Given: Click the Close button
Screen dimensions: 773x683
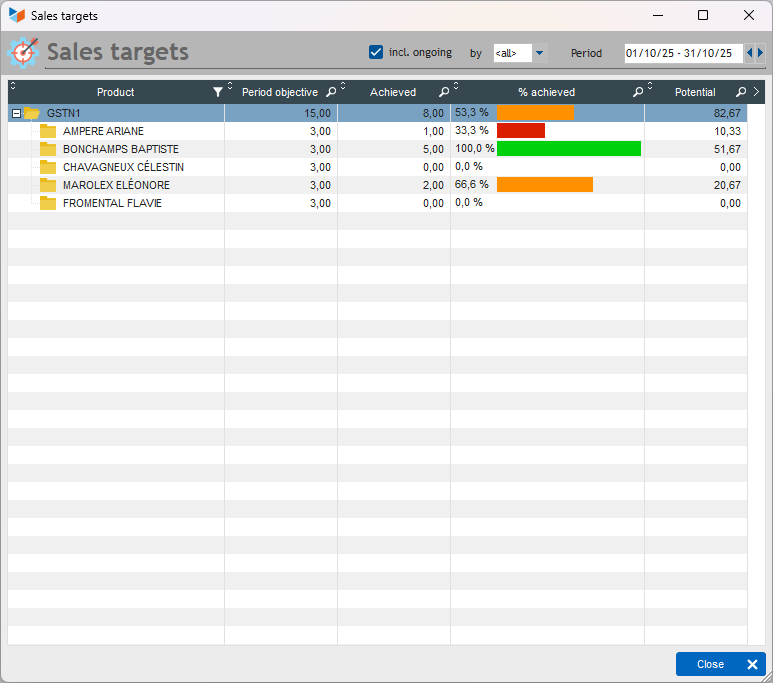Looking at the screenshot, I should click(x=720, y=664).
